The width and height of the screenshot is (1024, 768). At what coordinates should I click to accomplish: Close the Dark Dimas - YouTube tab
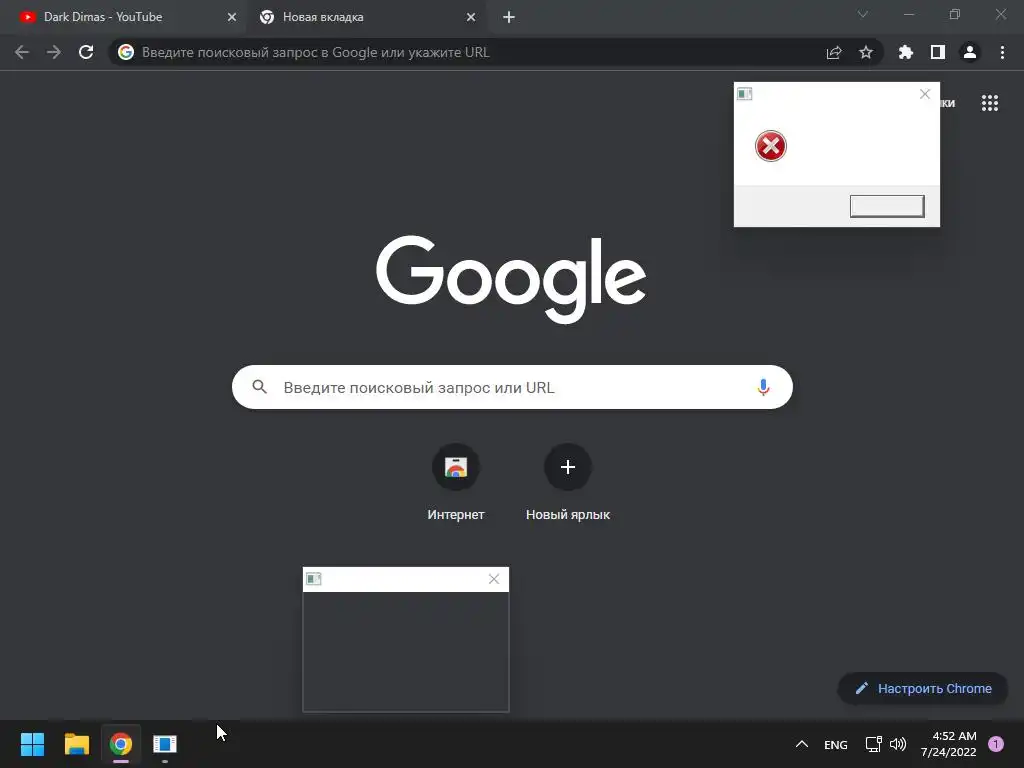(232, 17)
